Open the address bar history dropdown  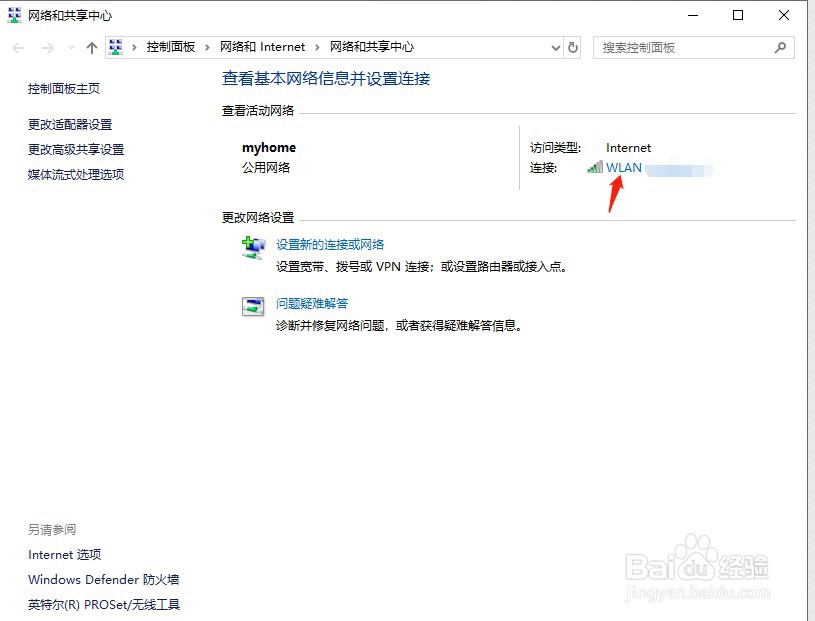[x=556, y=47]
